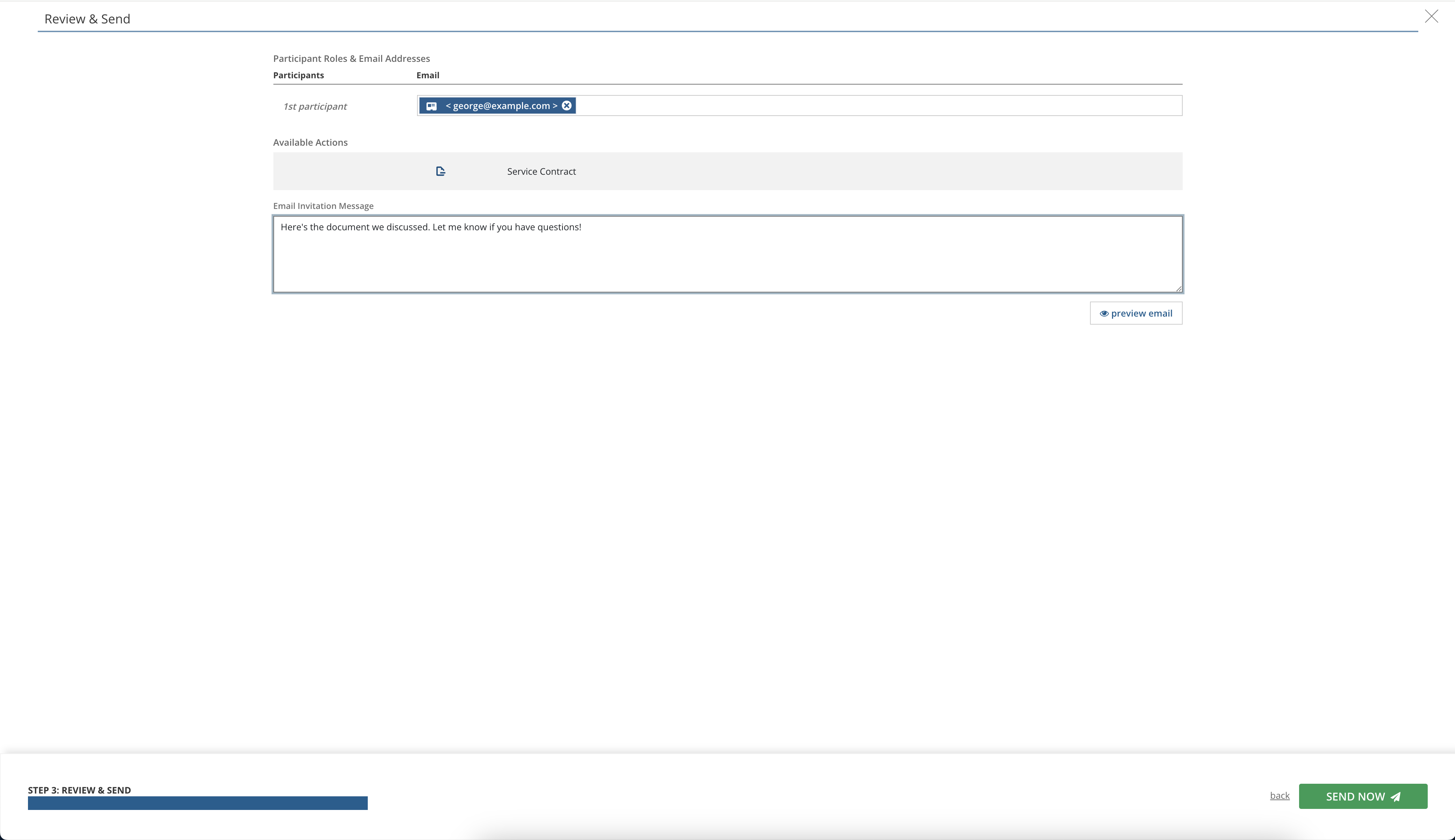Click Participant Roles & Email Addresses heading

click(x=351, y=59)
